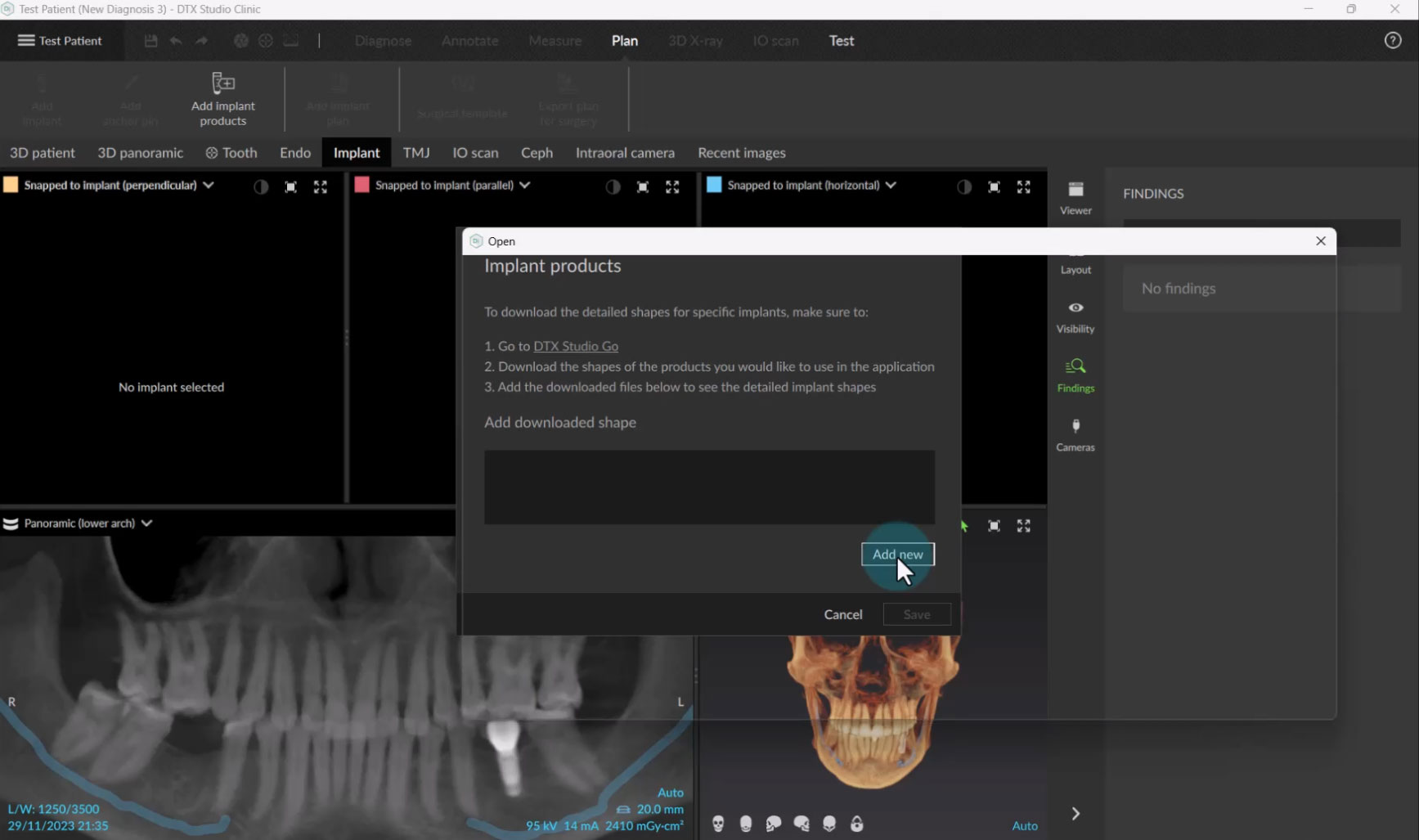This screenshot has width=1419, height=840.
Task: Switch to the Diagnose ribbon tab
Action: (x=383, y=41)
